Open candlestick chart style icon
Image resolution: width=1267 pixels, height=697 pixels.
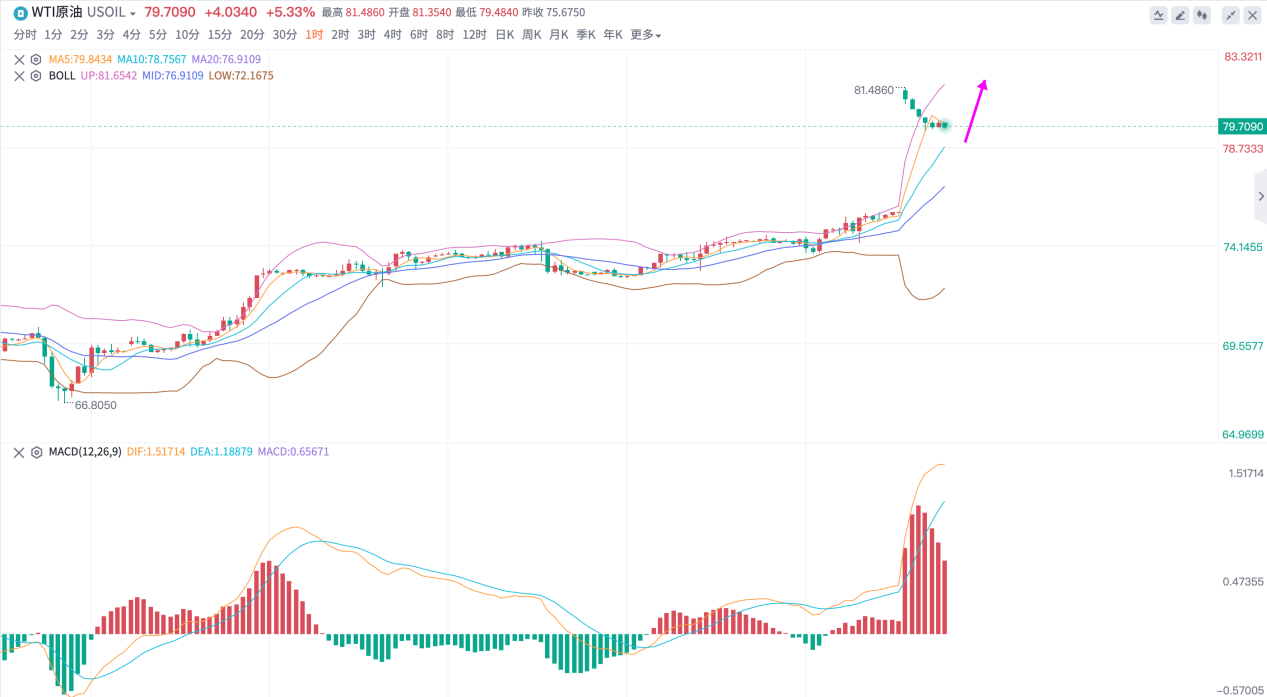tap(1202, 15)
